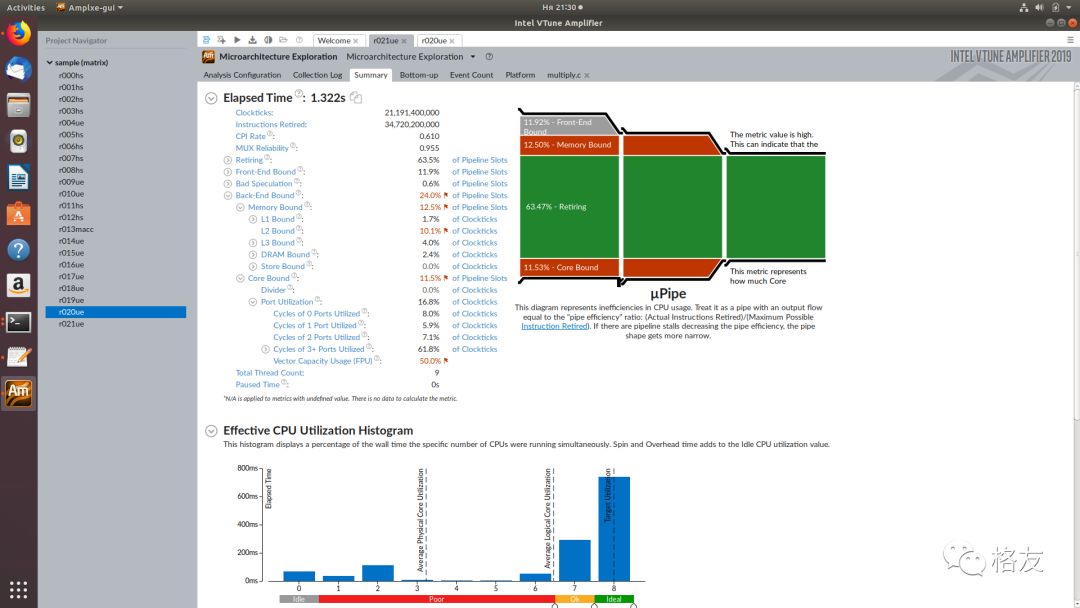
Task: Follow the Instruction Retired link under µPipe
Action: click(554, 326)
